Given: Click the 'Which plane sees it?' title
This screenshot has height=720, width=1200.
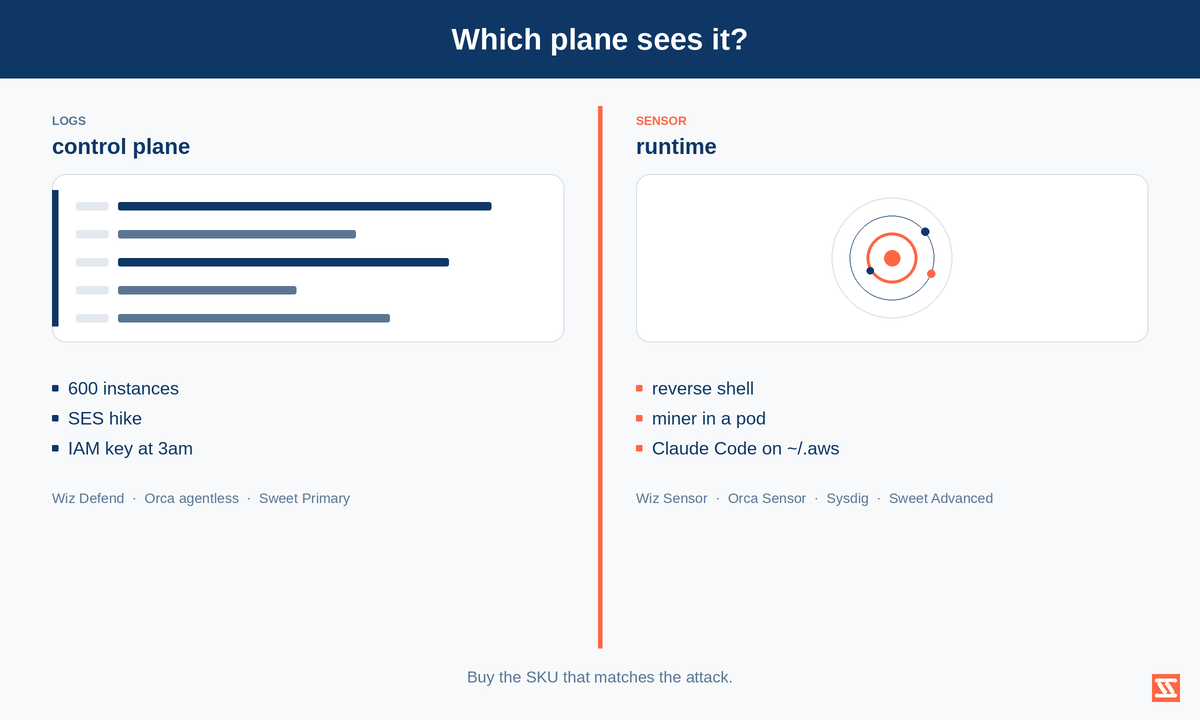Looking at the screenshot, I should [600, 39].
